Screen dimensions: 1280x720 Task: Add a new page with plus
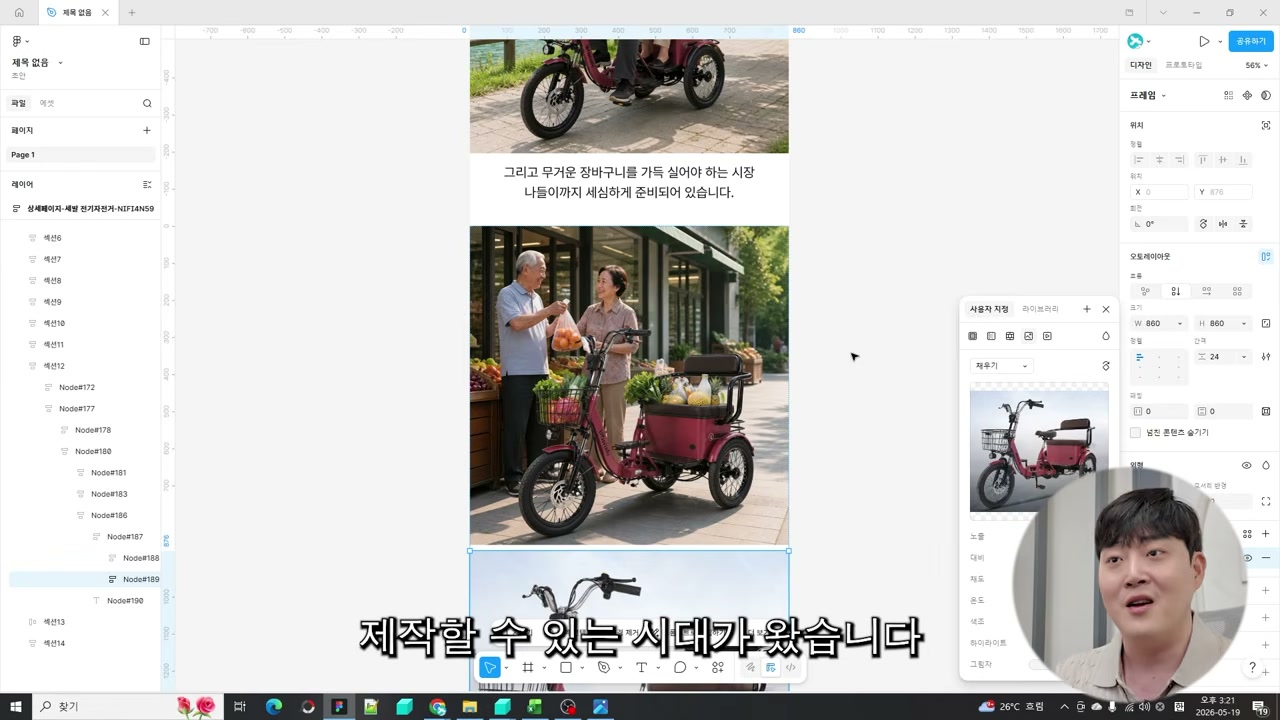(x=147, y=130)
